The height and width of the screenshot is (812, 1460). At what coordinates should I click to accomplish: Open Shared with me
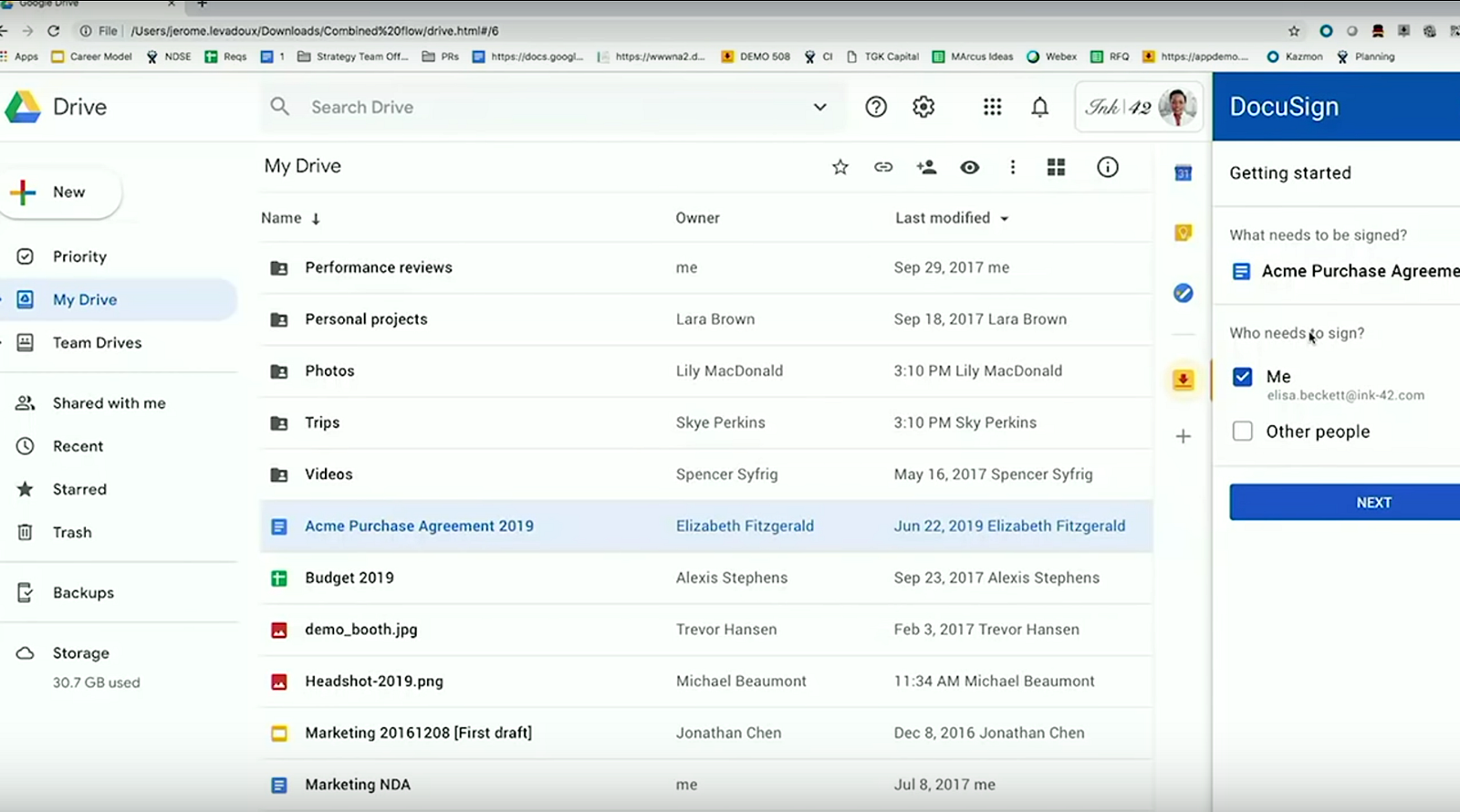tap(109, 403)
